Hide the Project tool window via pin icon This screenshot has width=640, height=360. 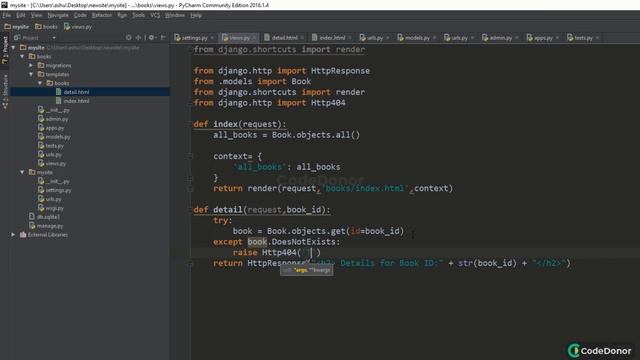pyautogui.click(x=163, y=38)
